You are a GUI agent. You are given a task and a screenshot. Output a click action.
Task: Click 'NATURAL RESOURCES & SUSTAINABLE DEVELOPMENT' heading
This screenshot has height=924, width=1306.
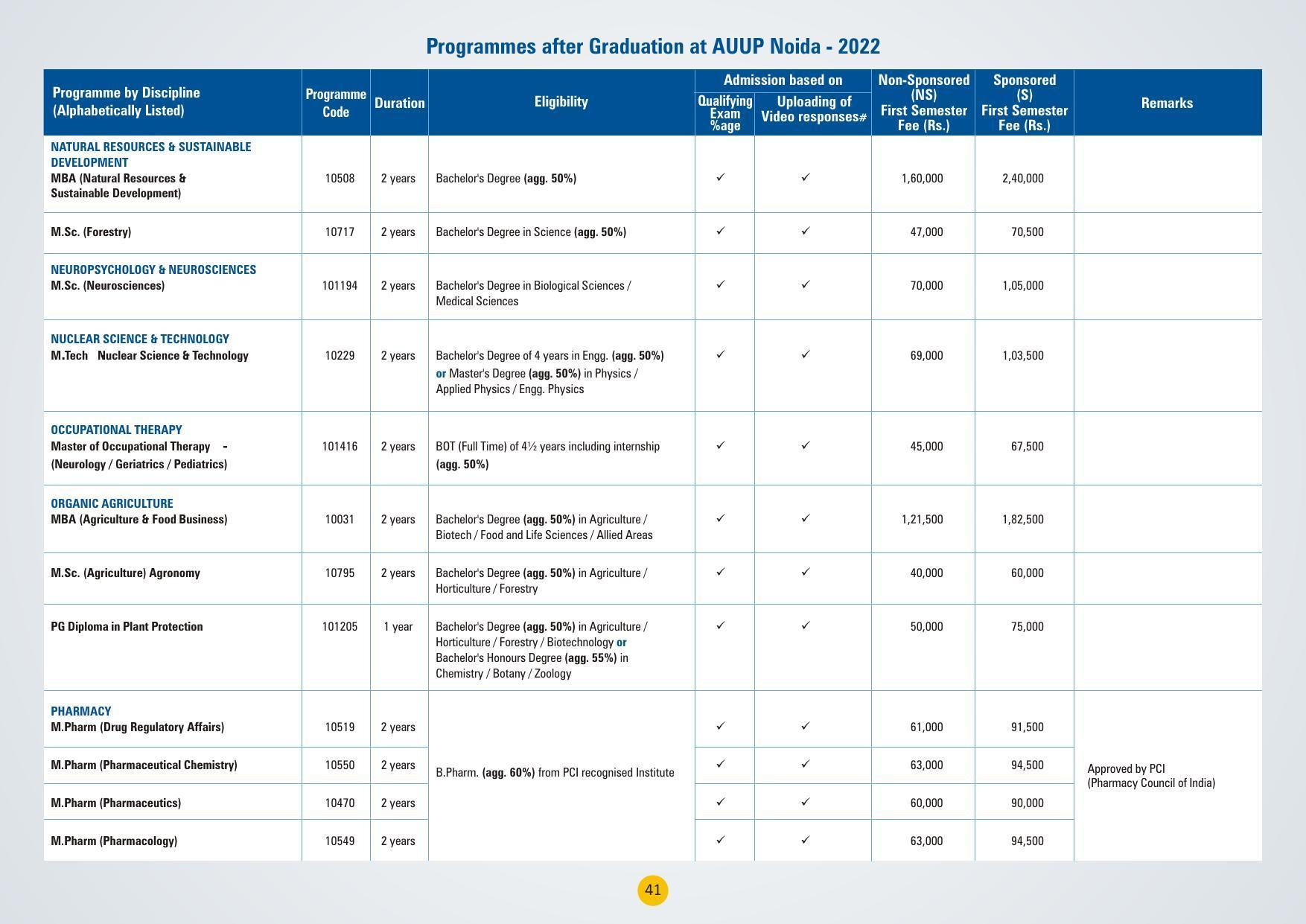[151, 154]
